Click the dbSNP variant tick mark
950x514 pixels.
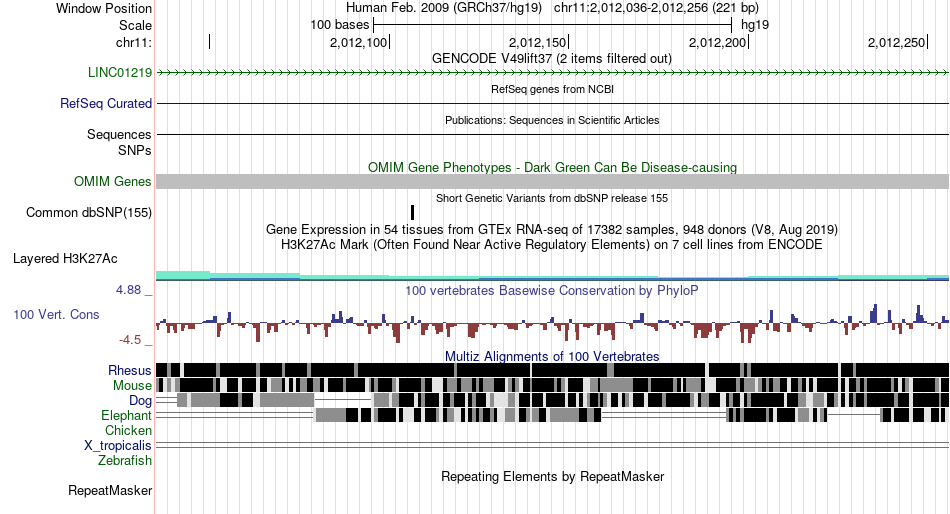[x=413, y=212]
